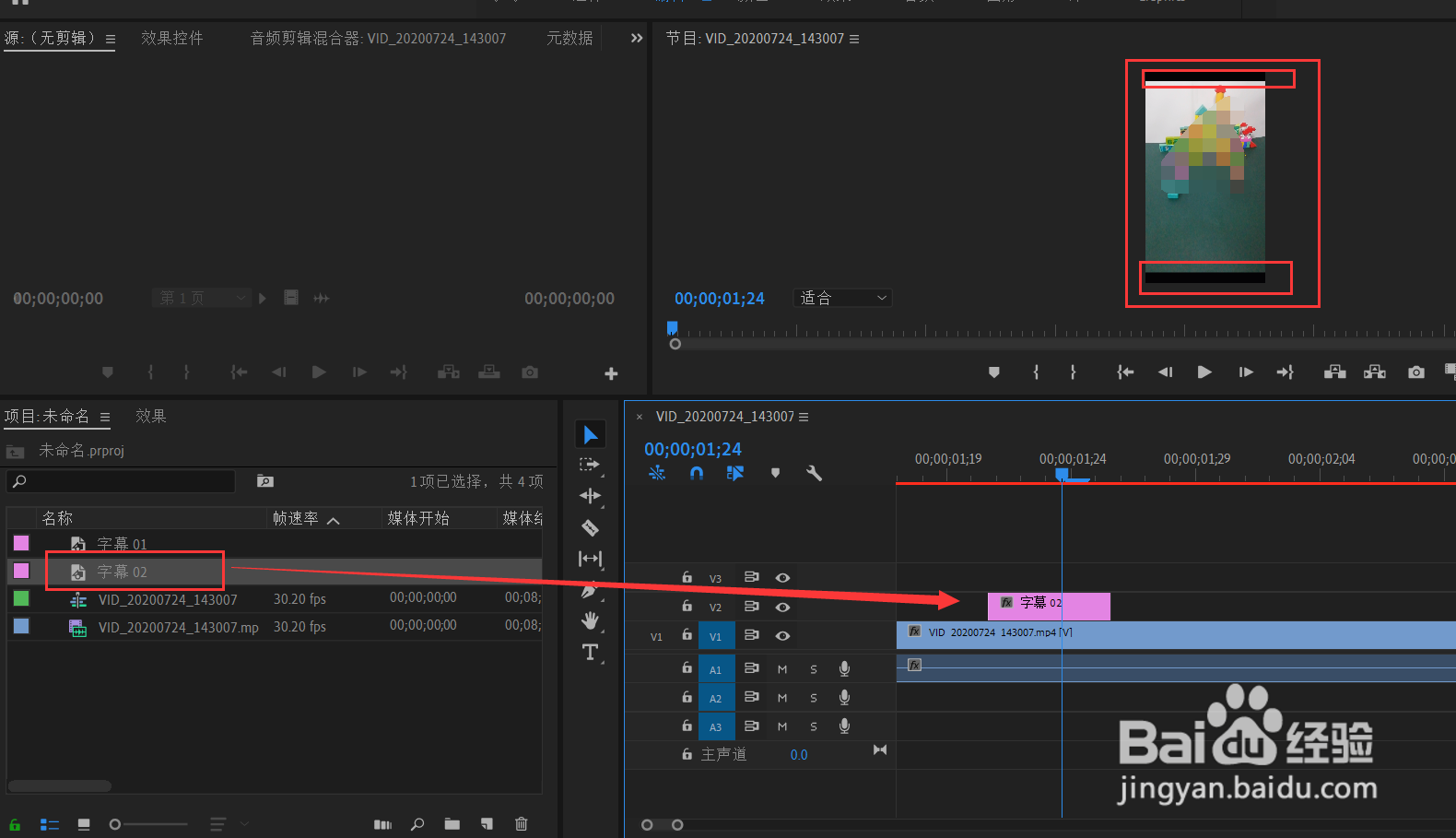Viewport: 1456px width, 838px height.
Task: Open timeline wrench display settings
Action: point(814,473)
